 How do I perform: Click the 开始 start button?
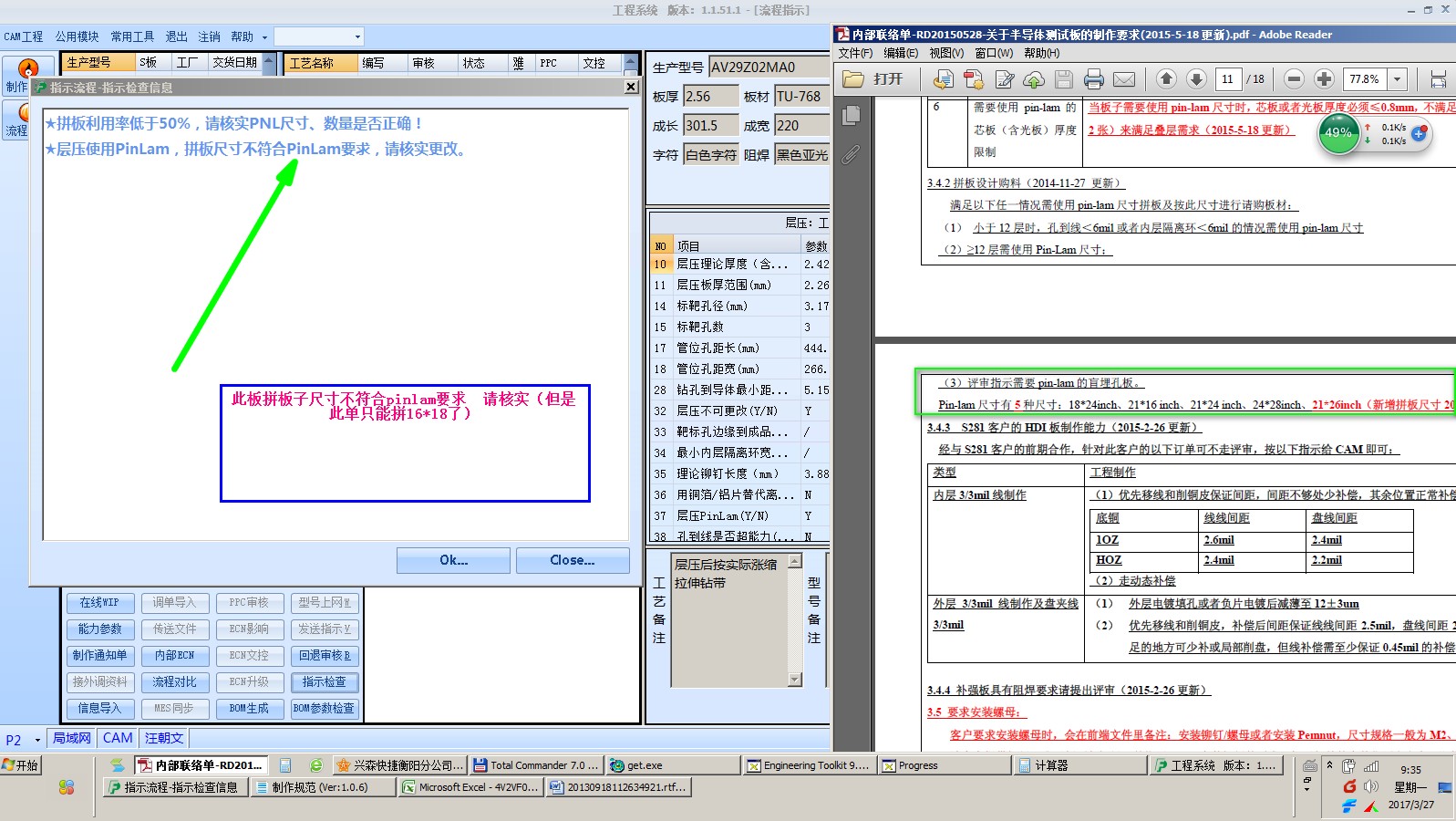point(21,765)
